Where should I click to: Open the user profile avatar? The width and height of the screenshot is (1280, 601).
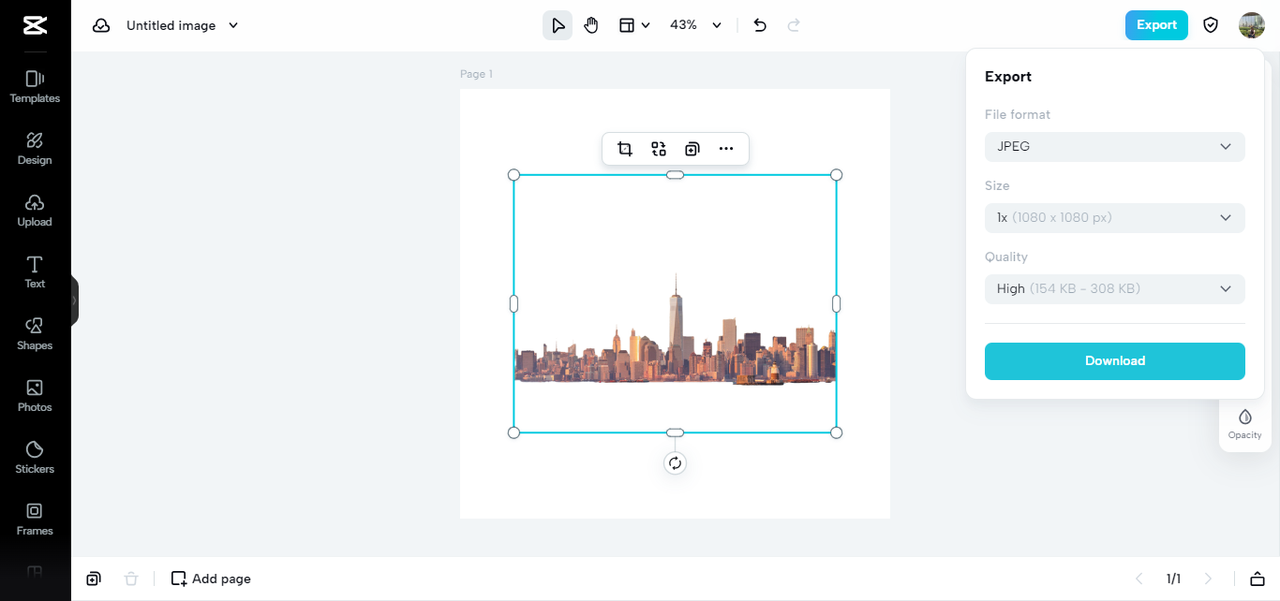coord(1252,25)
